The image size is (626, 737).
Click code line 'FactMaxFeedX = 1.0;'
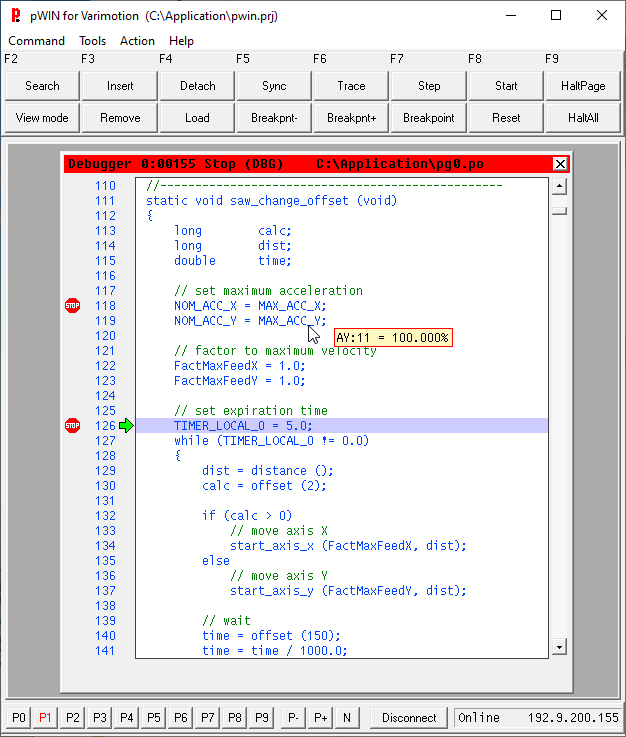[x=240, y=366]
